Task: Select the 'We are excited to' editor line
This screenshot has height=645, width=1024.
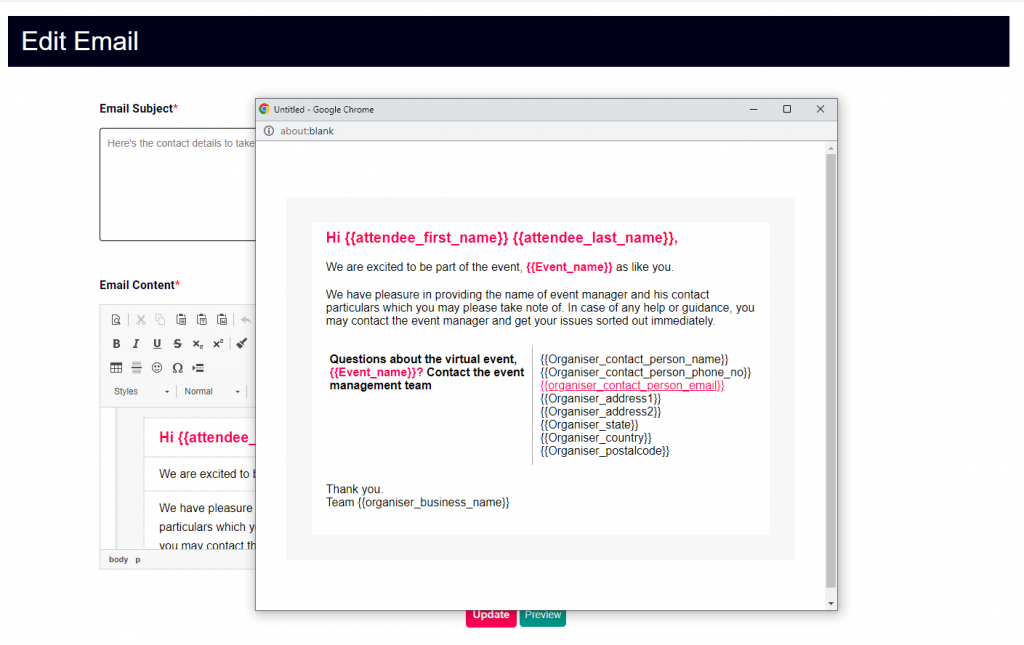Action: [x=207, y=474]
